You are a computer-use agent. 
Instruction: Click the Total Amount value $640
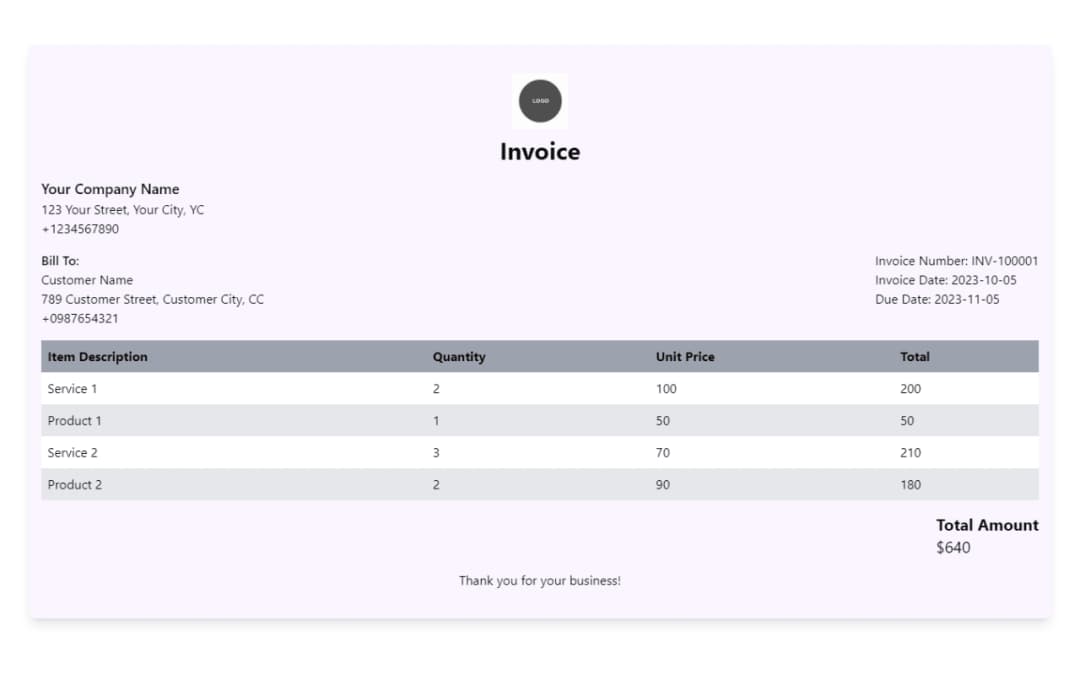[953, 547]
